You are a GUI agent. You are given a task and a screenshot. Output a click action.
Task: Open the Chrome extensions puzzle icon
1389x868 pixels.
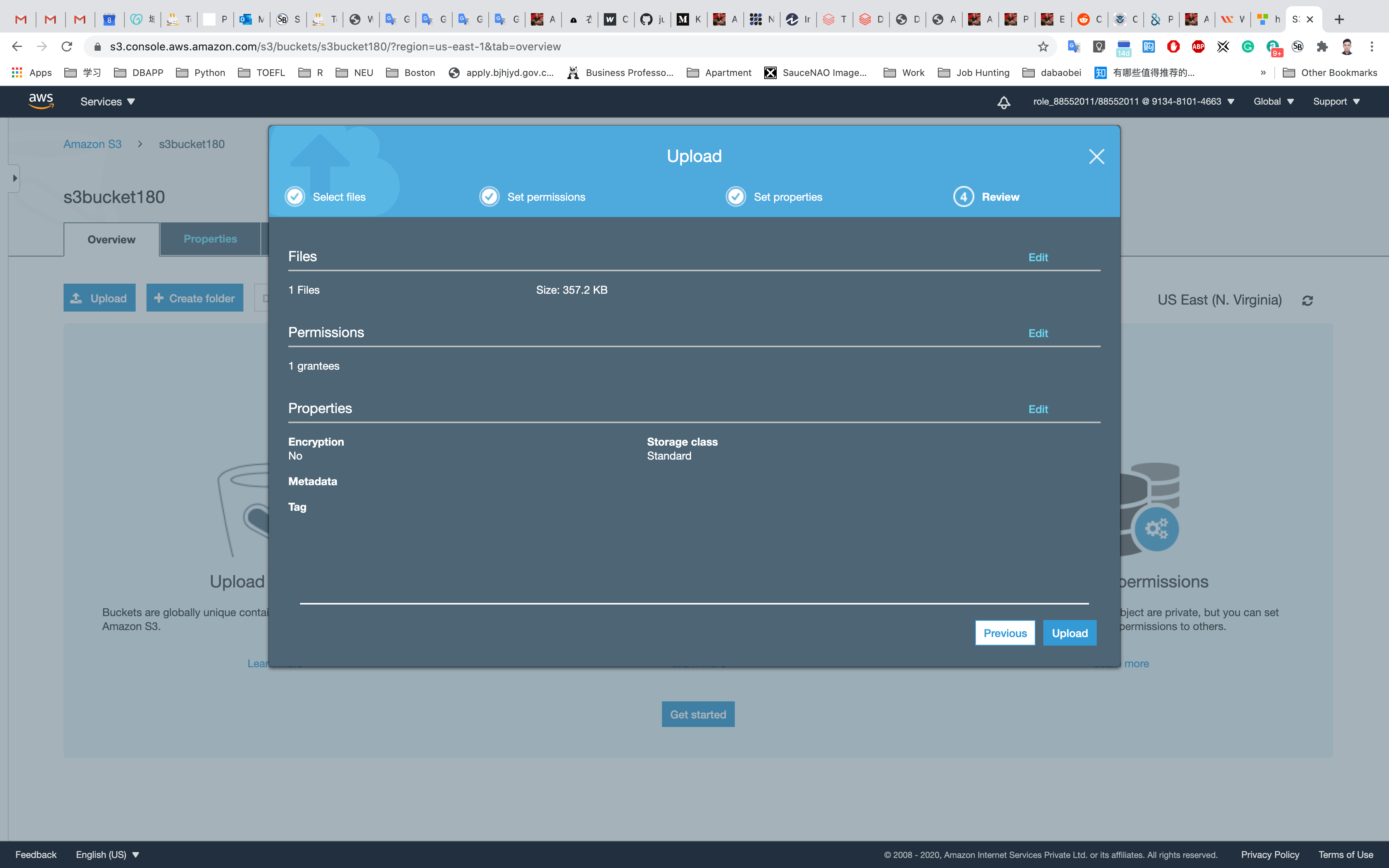tap(1322, 46)
